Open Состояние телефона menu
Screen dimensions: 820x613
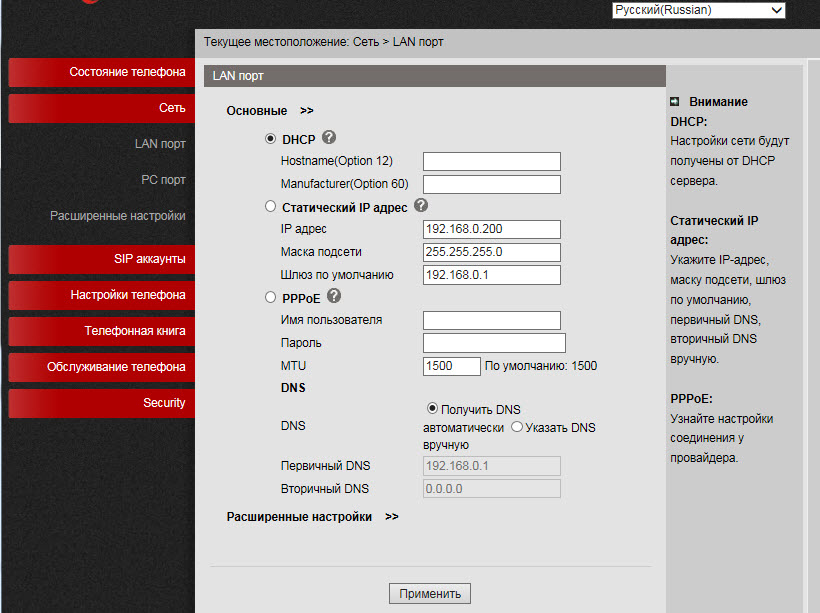click(102, 72)
